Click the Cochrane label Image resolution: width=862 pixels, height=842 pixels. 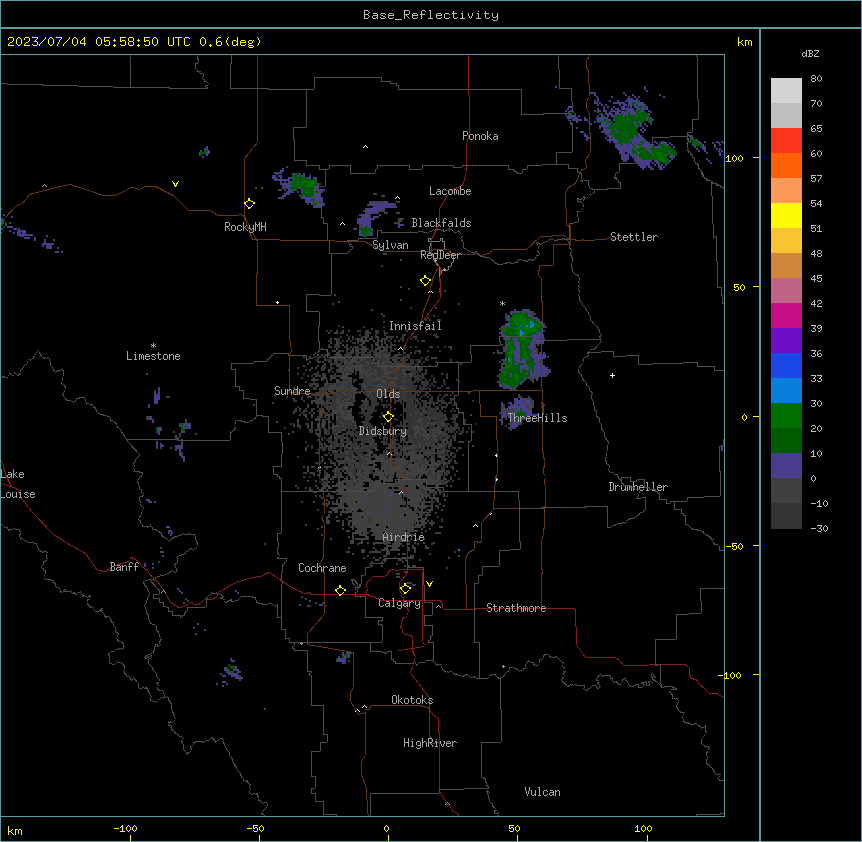pos(322,568)
